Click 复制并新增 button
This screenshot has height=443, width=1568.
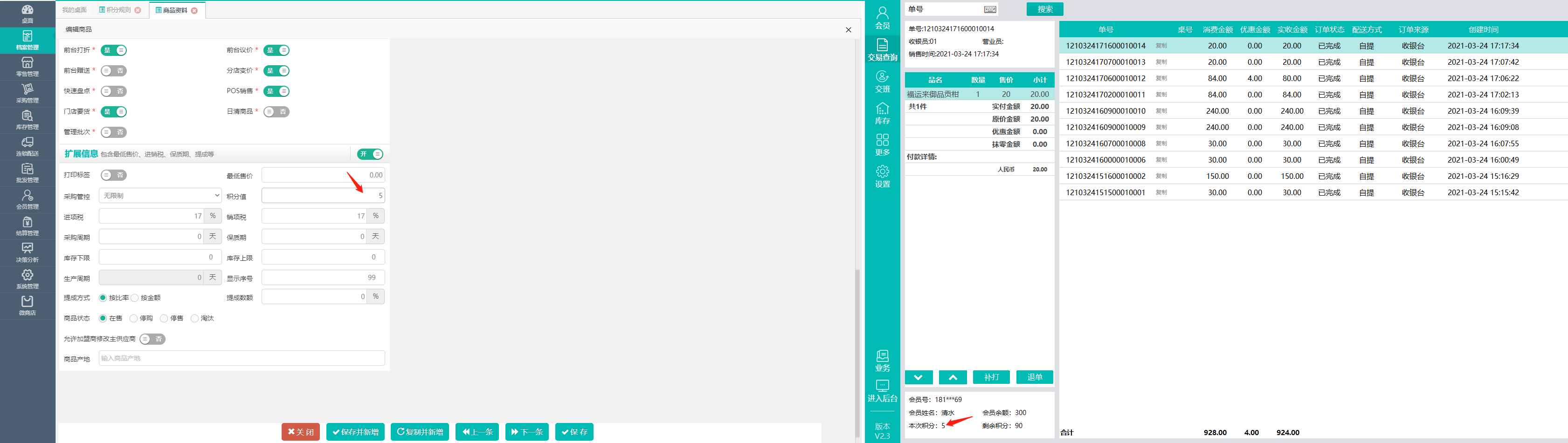[420, 432]
